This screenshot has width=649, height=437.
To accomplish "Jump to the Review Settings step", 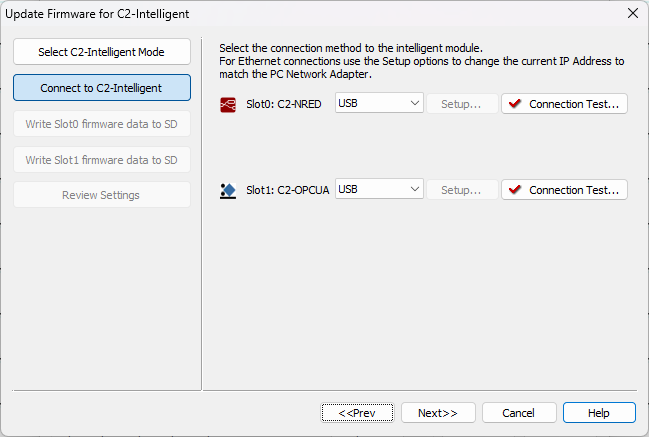I will 101,195.
